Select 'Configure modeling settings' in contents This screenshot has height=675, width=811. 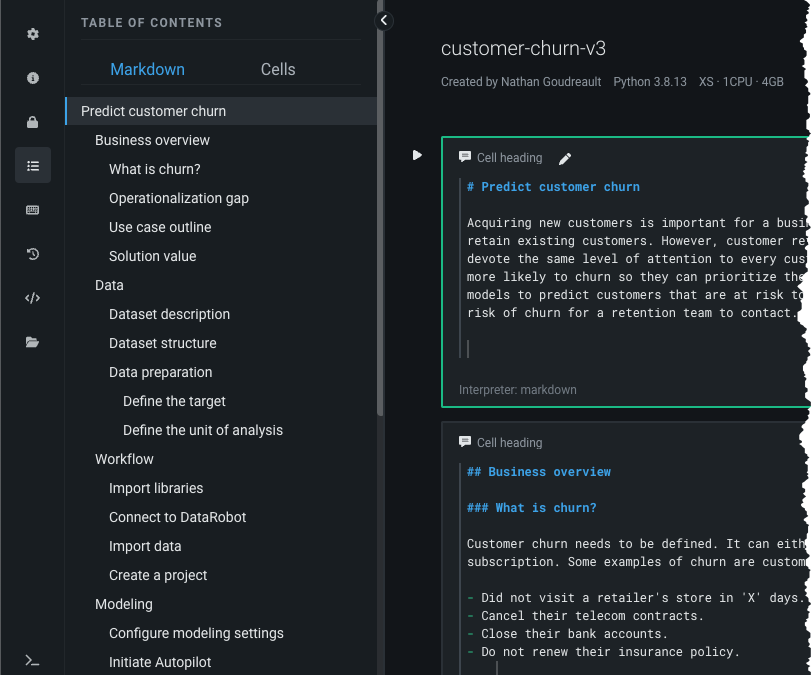click(196, 633)
